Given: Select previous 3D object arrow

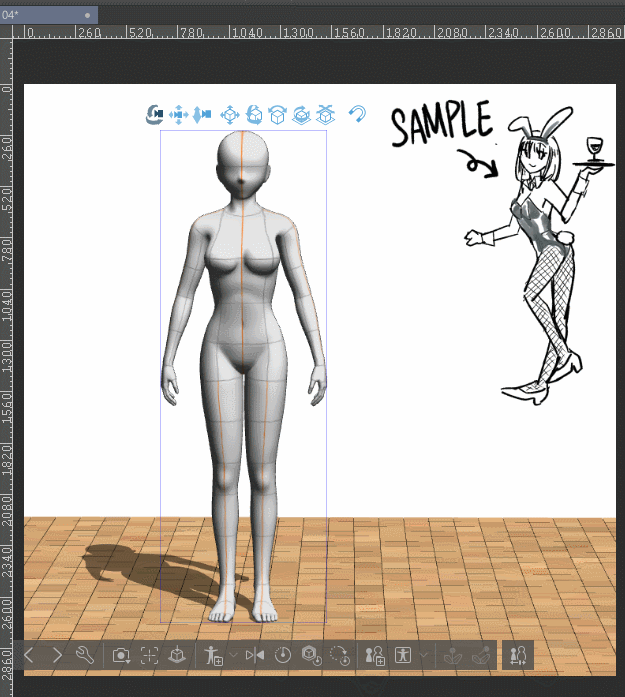Looking at the screenshot, I should (x=29, y=655).
